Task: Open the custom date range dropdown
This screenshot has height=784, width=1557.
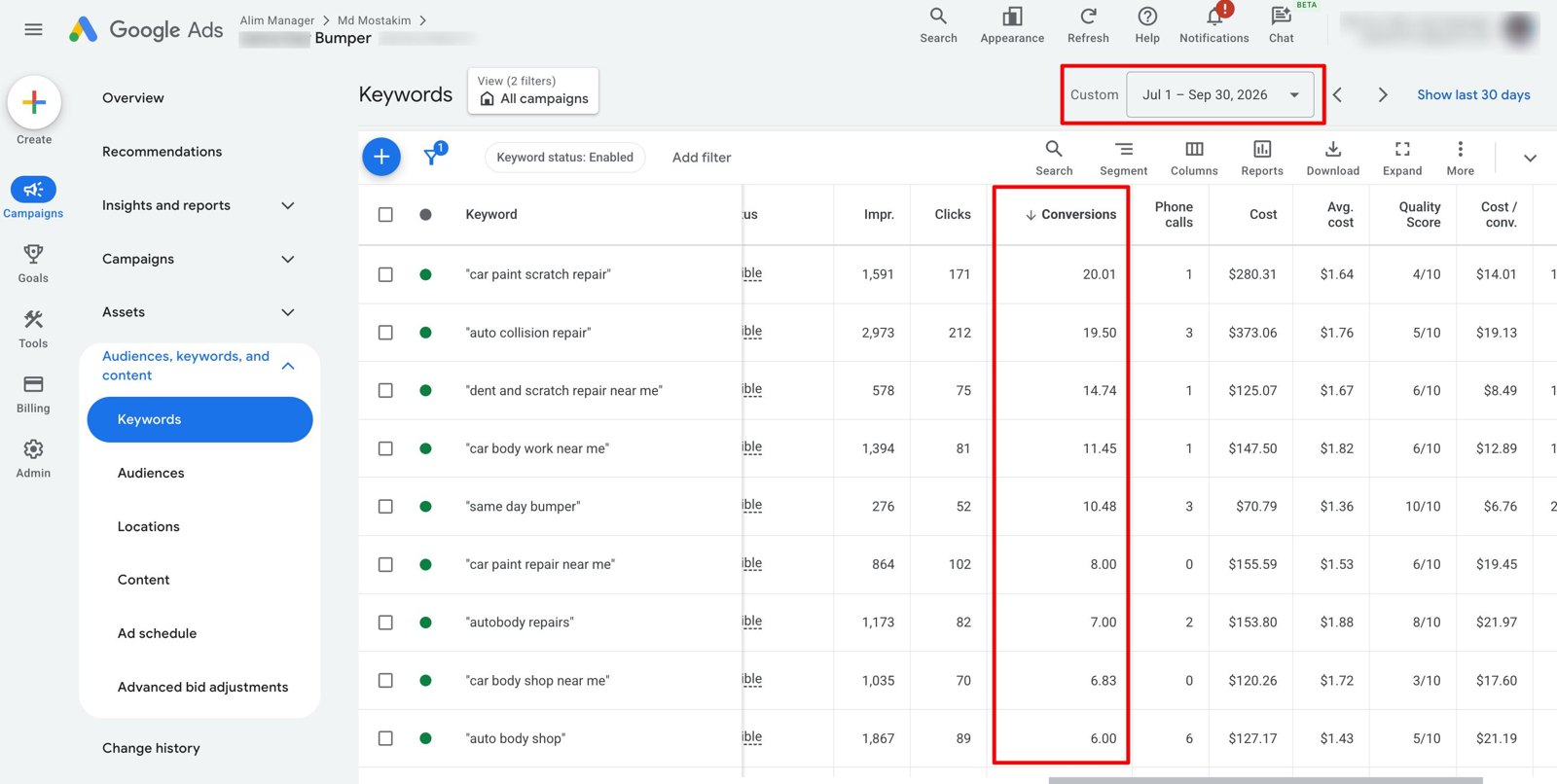Action: coord(1220,94)
